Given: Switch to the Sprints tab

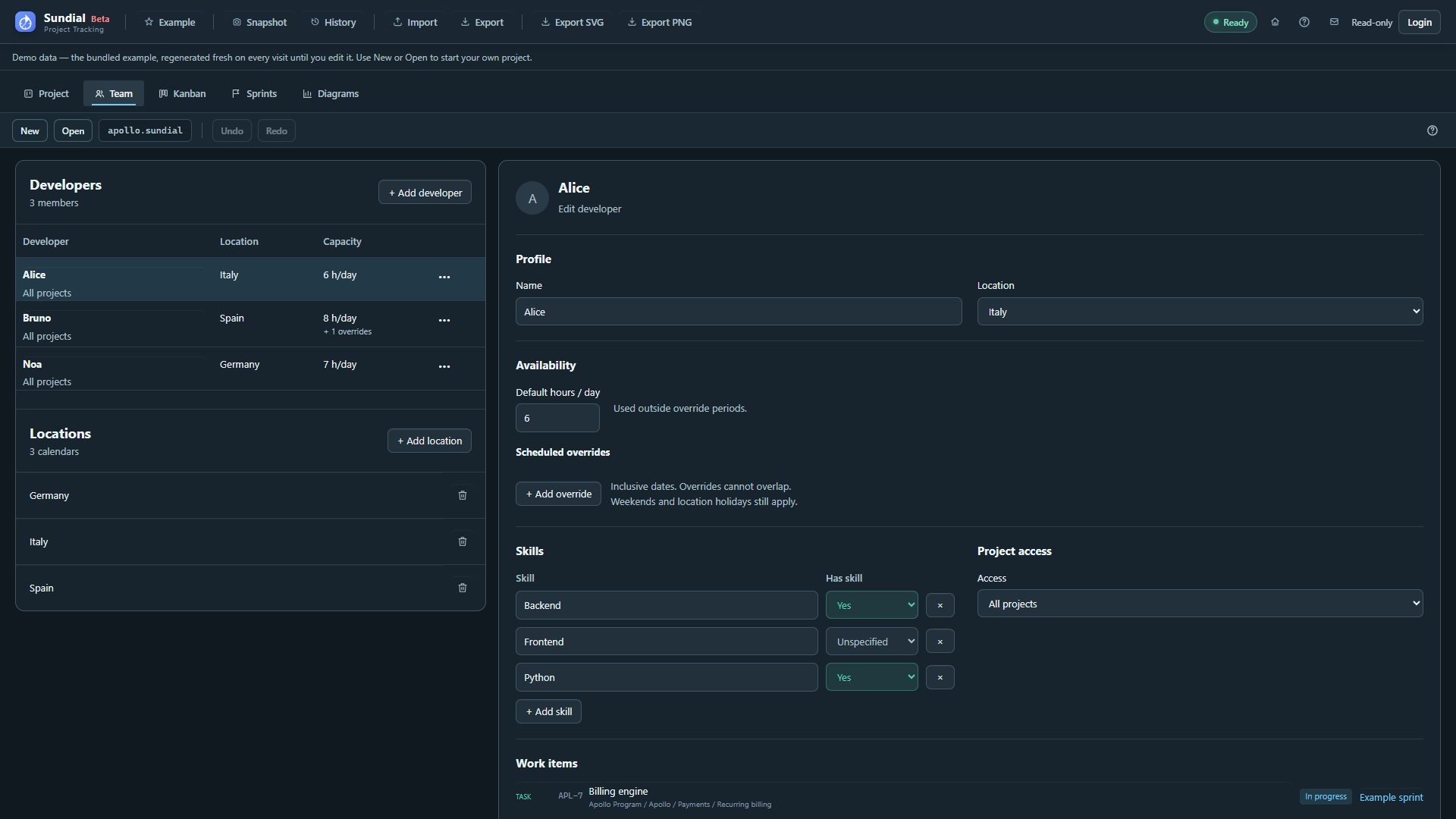Looking at the screenshot, I should [x=254, y=93].
